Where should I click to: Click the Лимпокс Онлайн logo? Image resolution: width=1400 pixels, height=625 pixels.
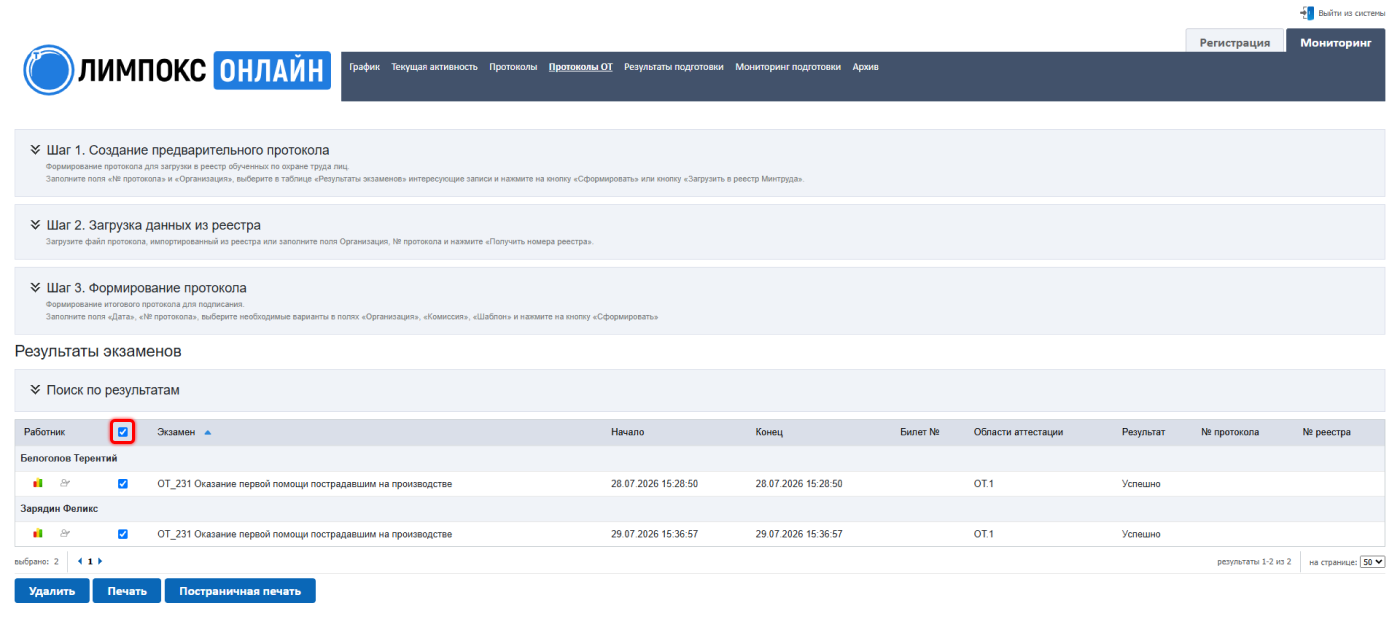tap(177, 70)
